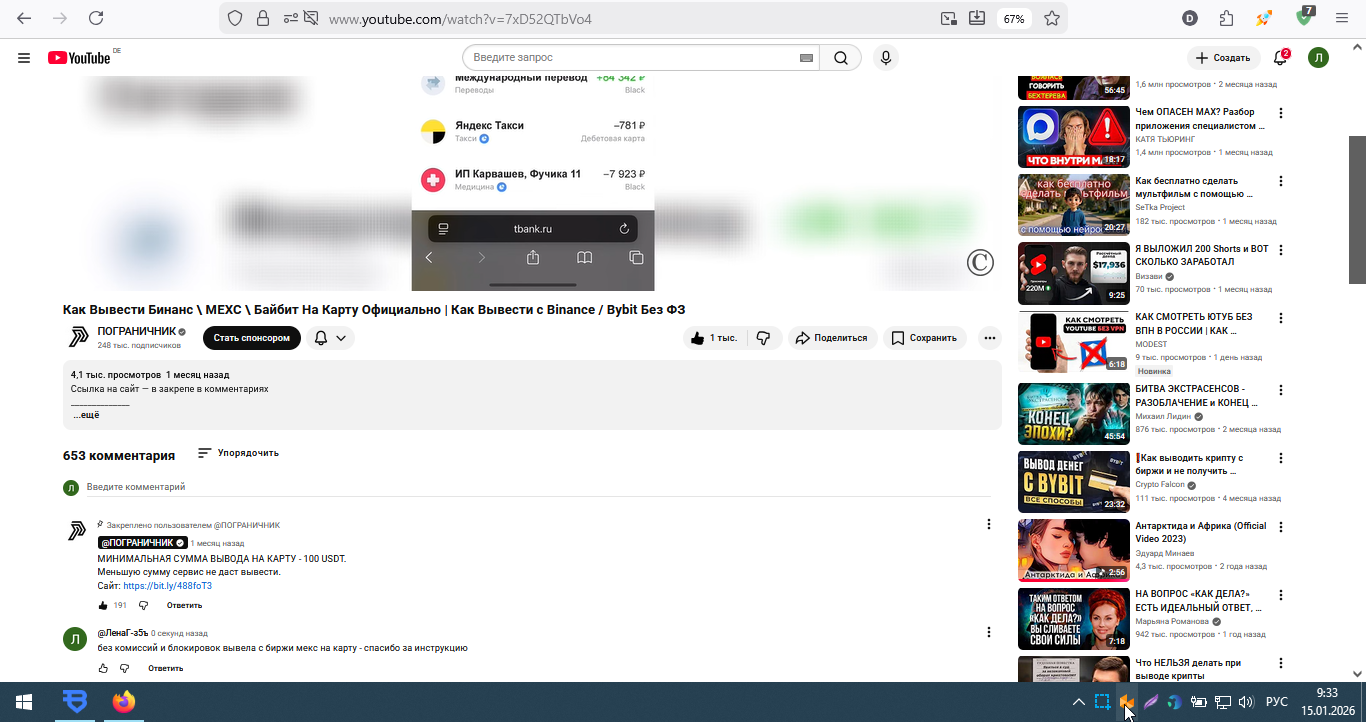Open the ПОГРАНИЧНИК channel name link
Viewport: 1366px width, 722px height.
(137, 331)
